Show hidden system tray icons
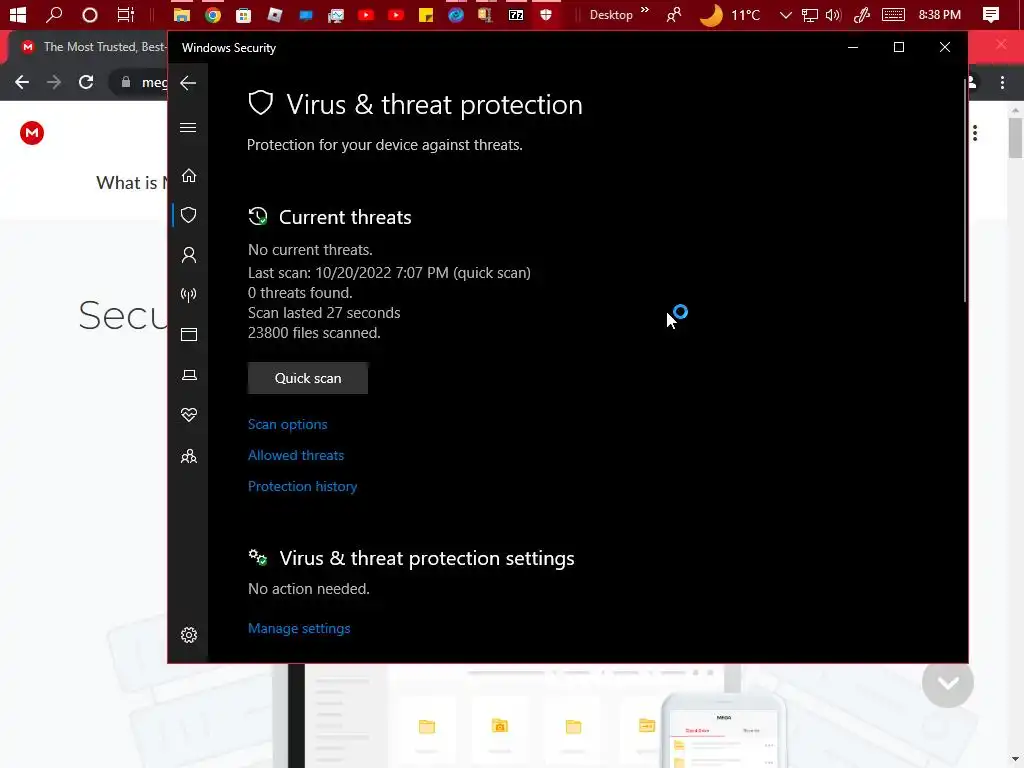The width and height of the screenshot is (1024, 768). coord(786,15)
